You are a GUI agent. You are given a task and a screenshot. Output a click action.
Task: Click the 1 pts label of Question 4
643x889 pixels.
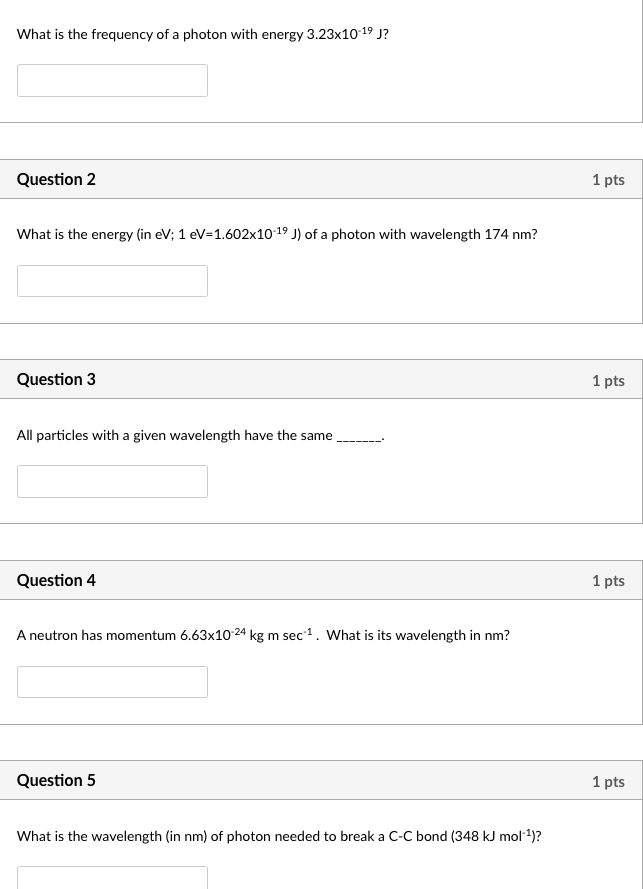[608, 581]
